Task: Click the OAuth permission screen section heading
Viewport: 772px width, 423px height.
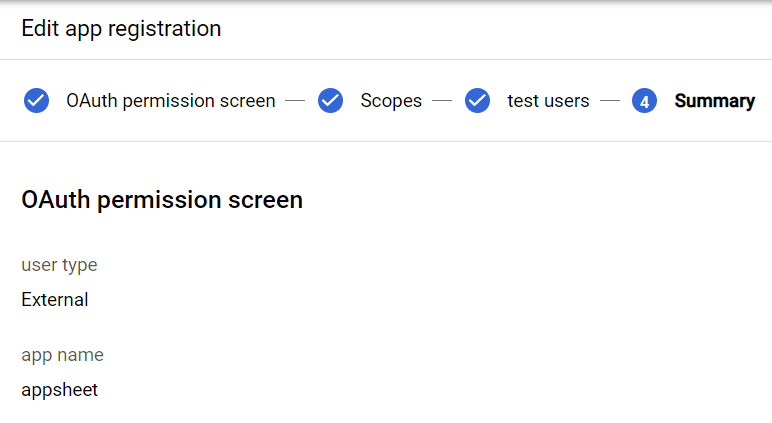Action: coord(162,199)
